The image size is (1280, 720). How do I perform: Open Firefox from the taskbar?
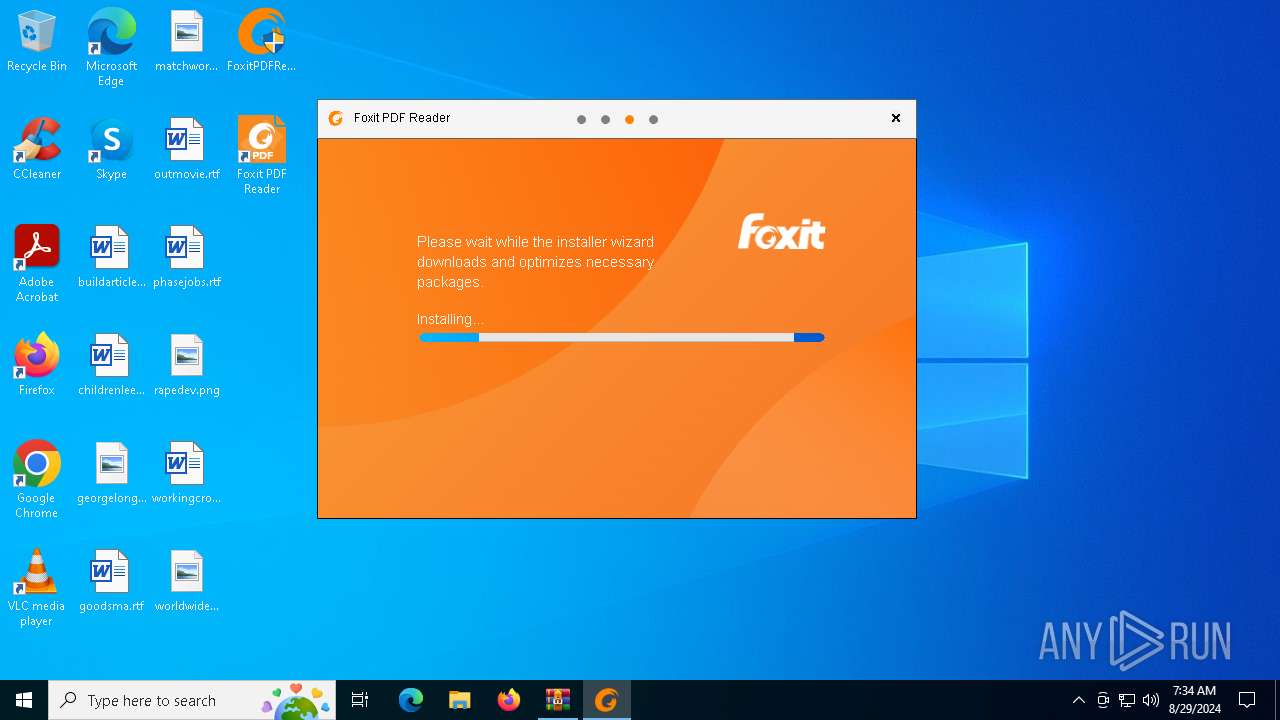click(x=509, y=701)
